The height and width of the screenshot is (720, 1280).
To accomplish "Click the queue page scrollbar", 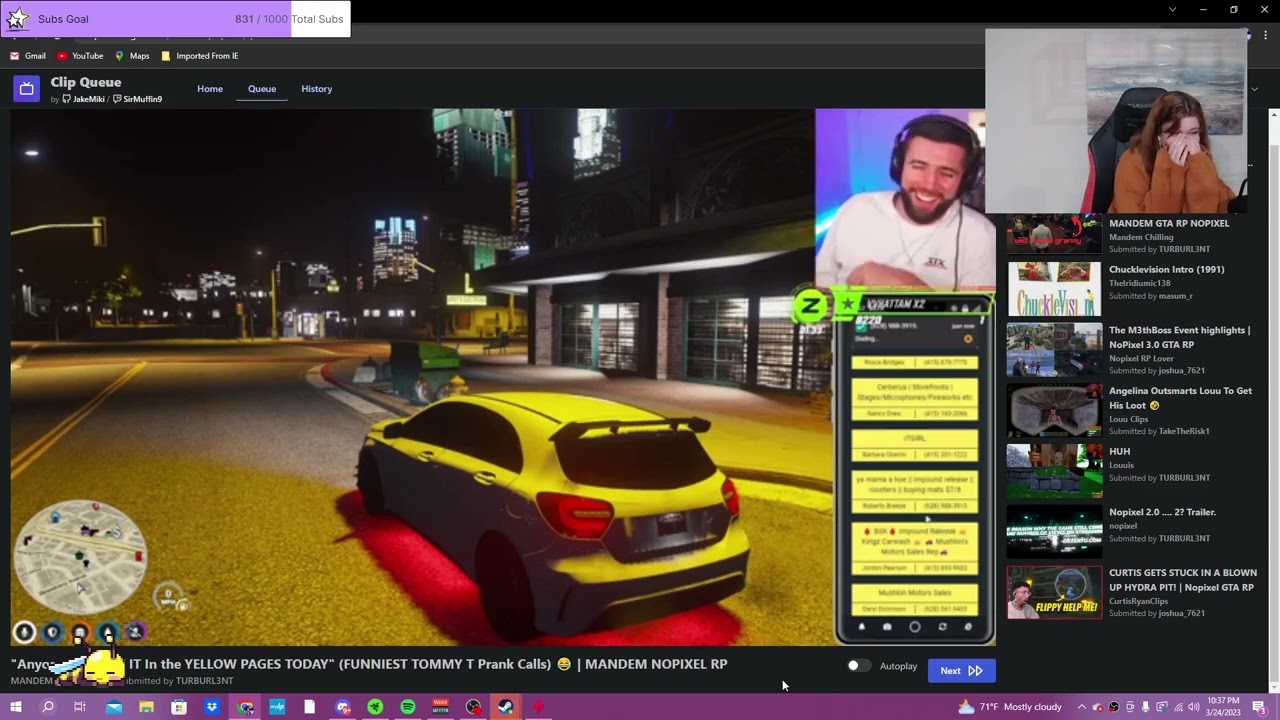I will click(x=1273, y=410).
